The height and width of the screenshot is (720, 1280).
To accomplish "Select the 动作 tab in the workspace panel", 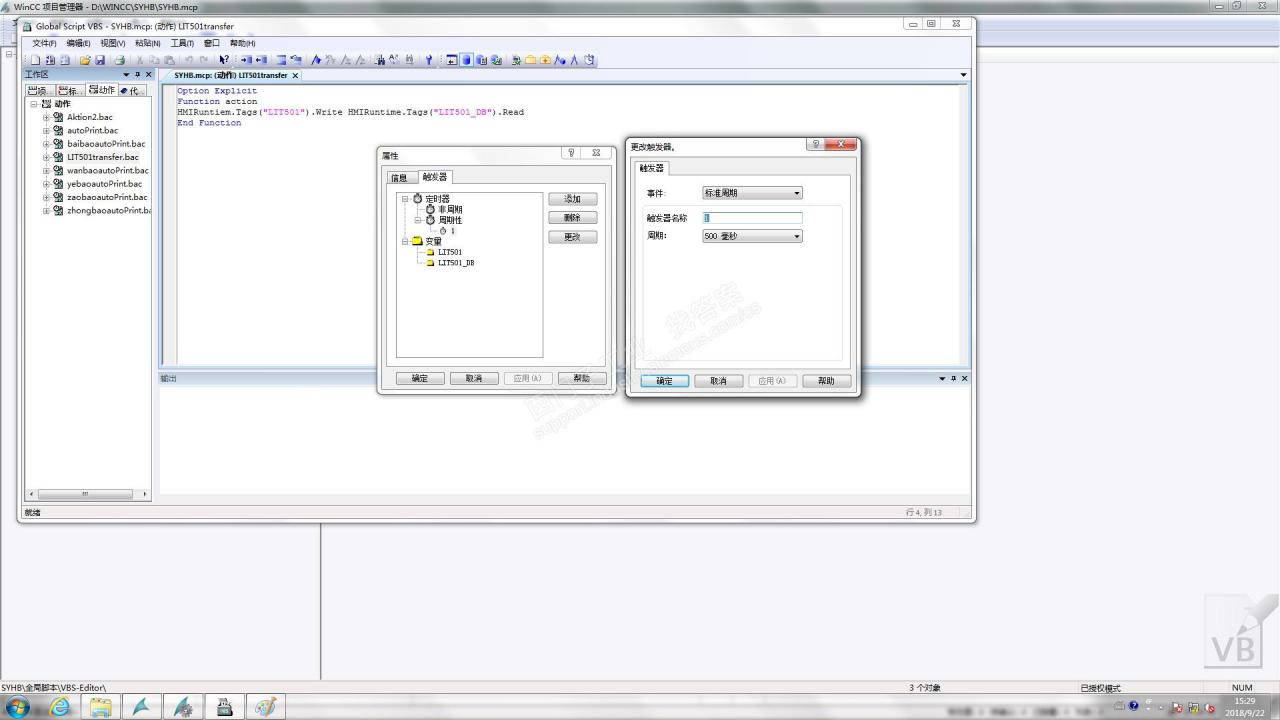I will click(102, 90).
